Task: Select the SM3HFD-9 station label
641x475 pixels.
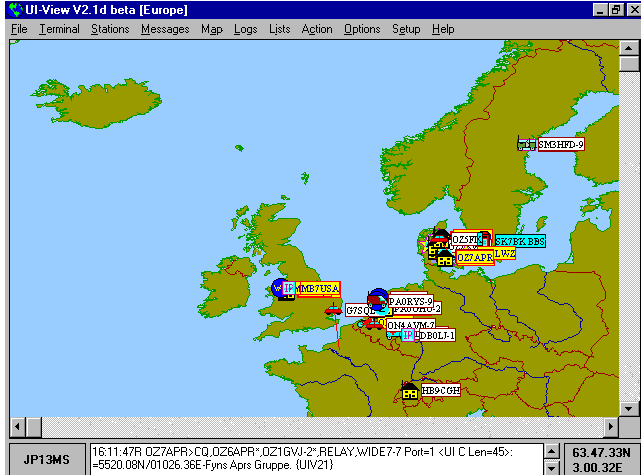Action: point(561,144)
